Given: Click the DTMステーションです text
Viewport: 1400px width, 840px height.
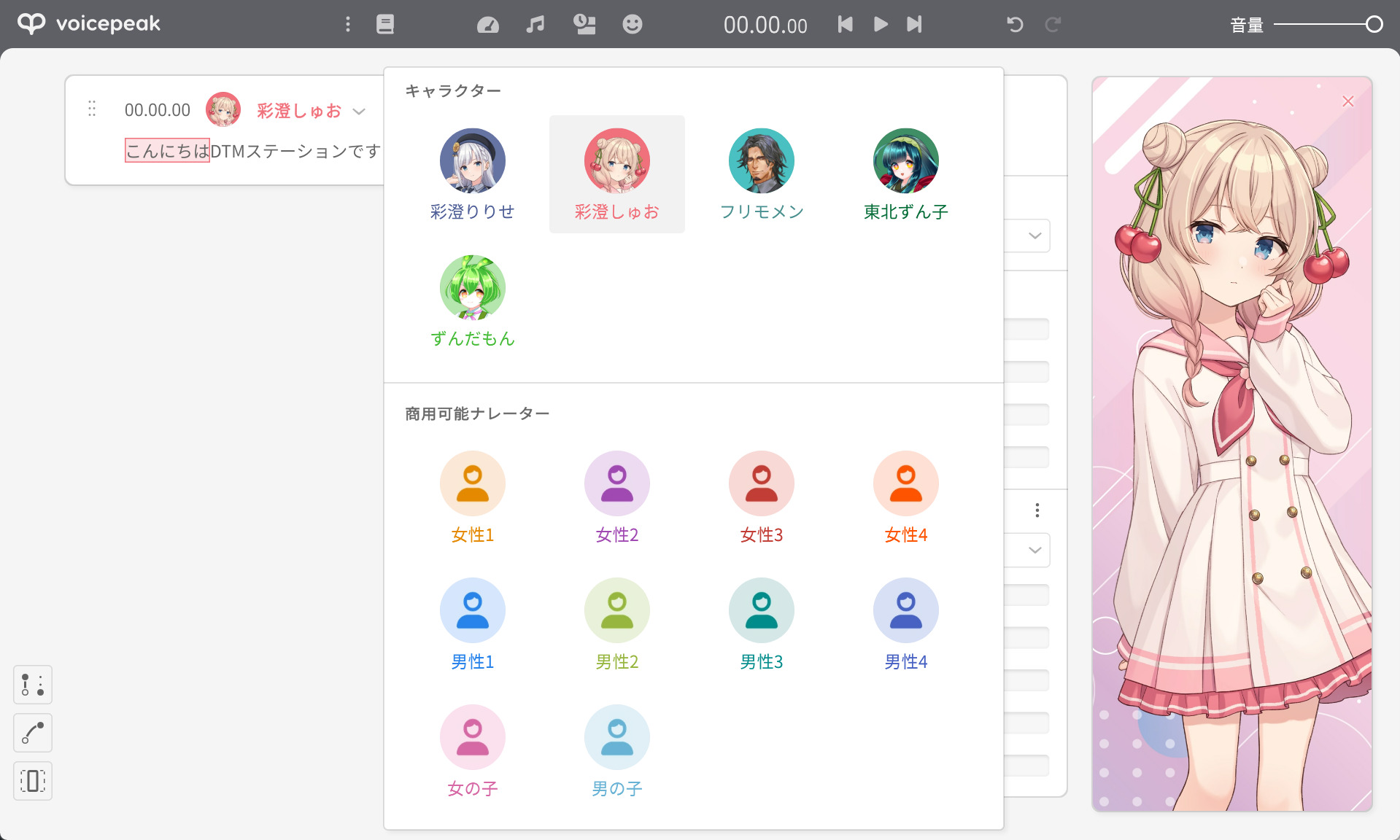Looking at the screenshot, I should [x=295, y=151].
